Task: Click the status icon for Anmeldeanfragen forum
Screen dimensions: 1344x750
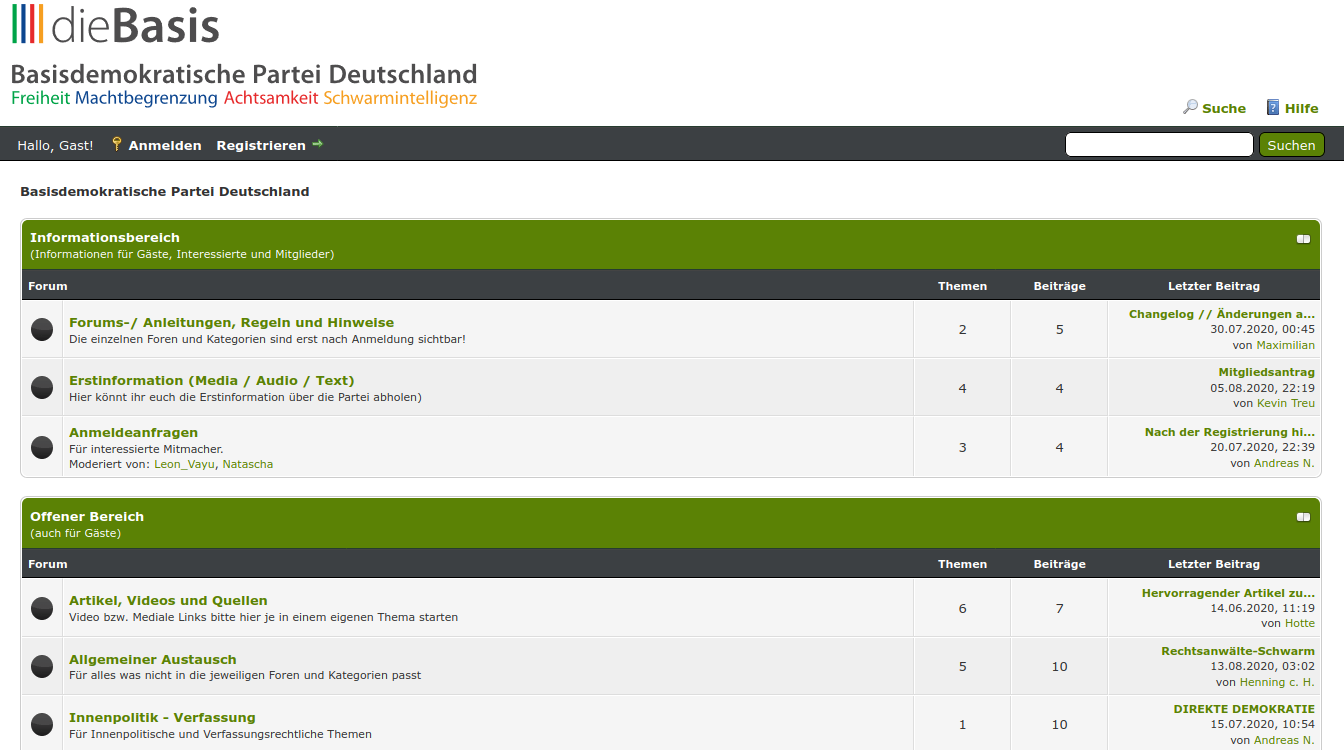Action: (x=42, y=447)
